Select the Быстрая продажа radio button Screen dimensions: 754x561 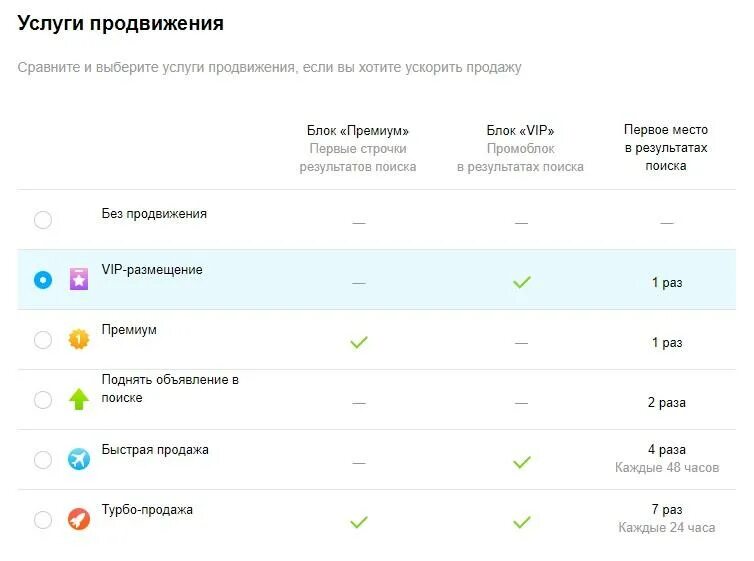[x=43, y=460]
